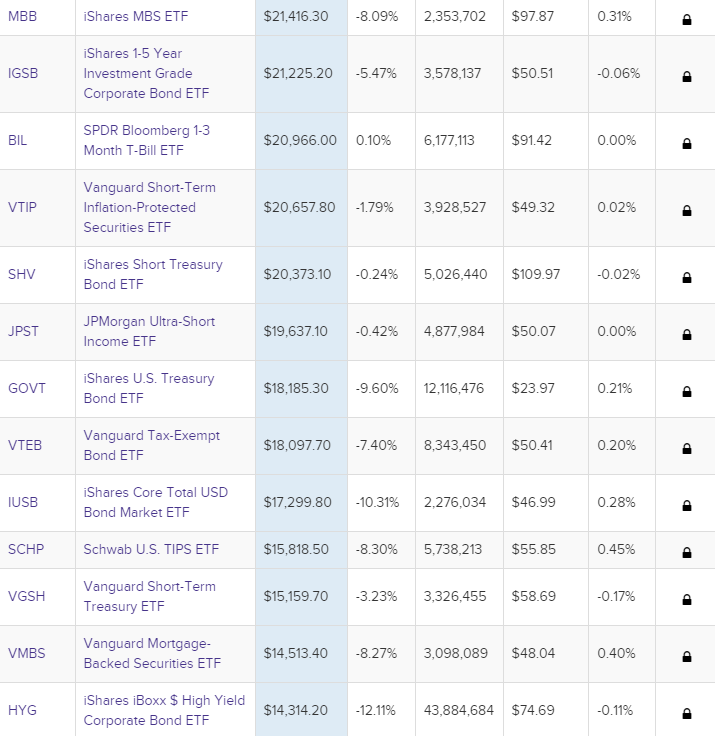Select the $109.97 price value
The height and width of the screenshot is (736, 715).
[x=536, y=274]
